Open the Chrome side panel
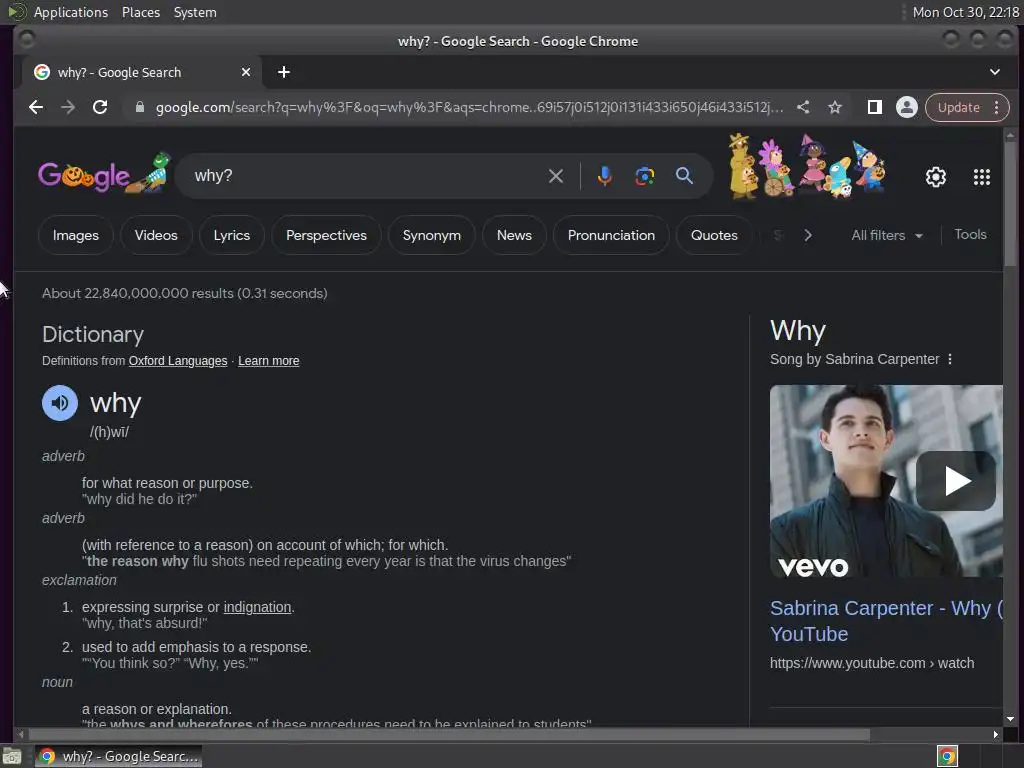Screen dimensions: 1024x768 tap(874, 107)
